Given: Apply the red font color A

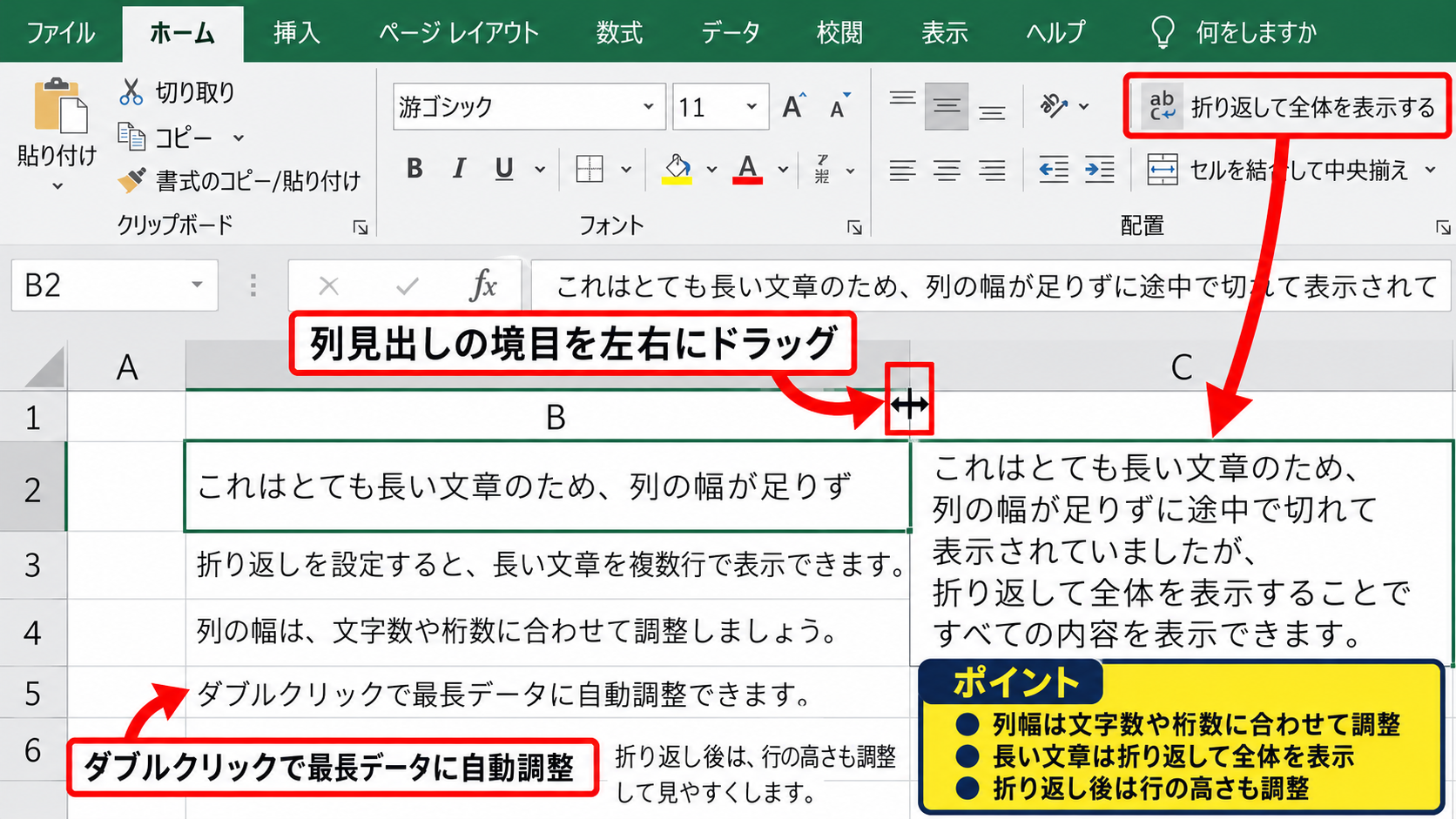Looking at the screenshot, I should click(x=748, y=169).
